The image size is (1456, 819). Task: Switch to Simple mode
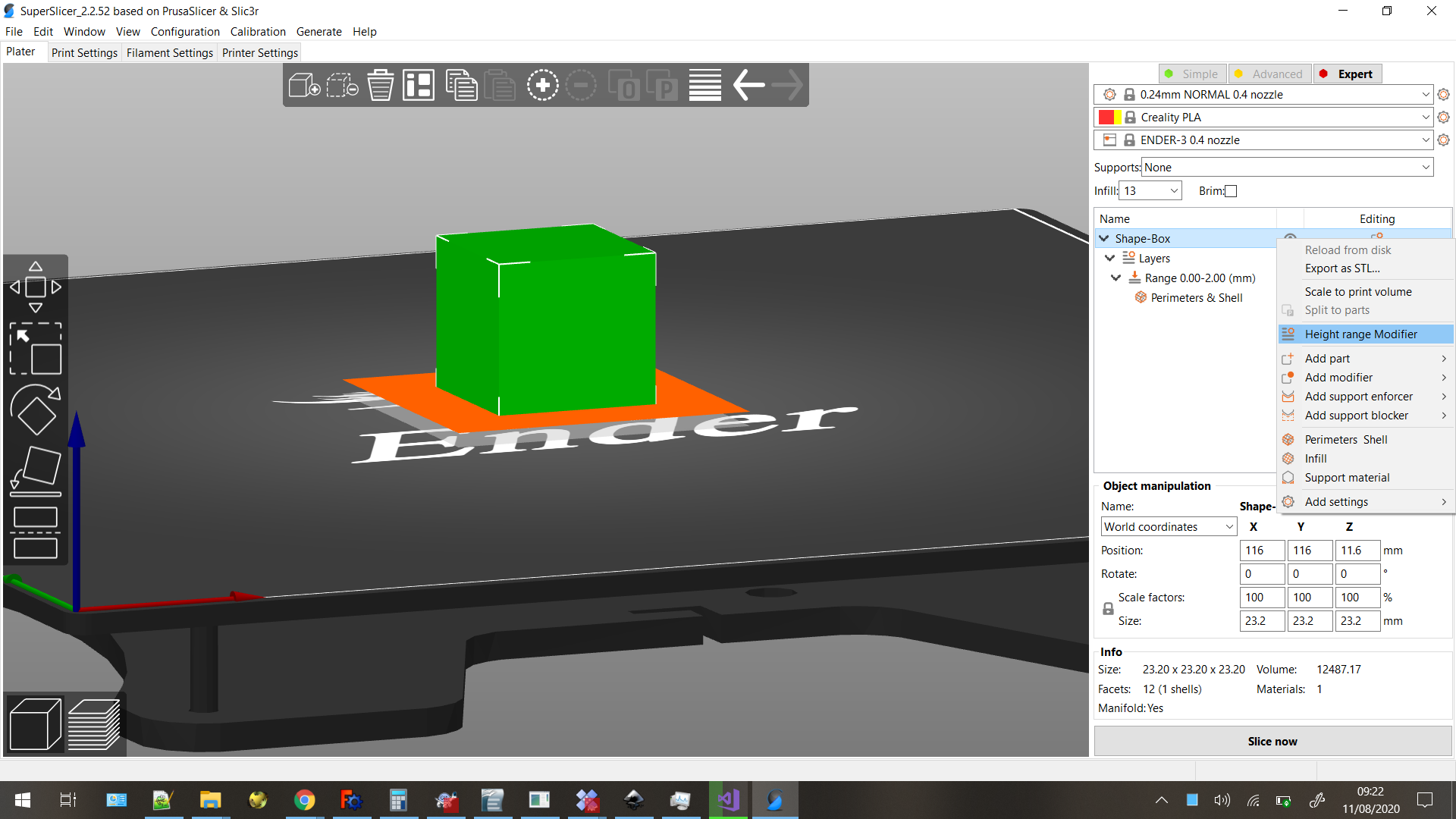pyautogui.click(x=1193, y=74)
